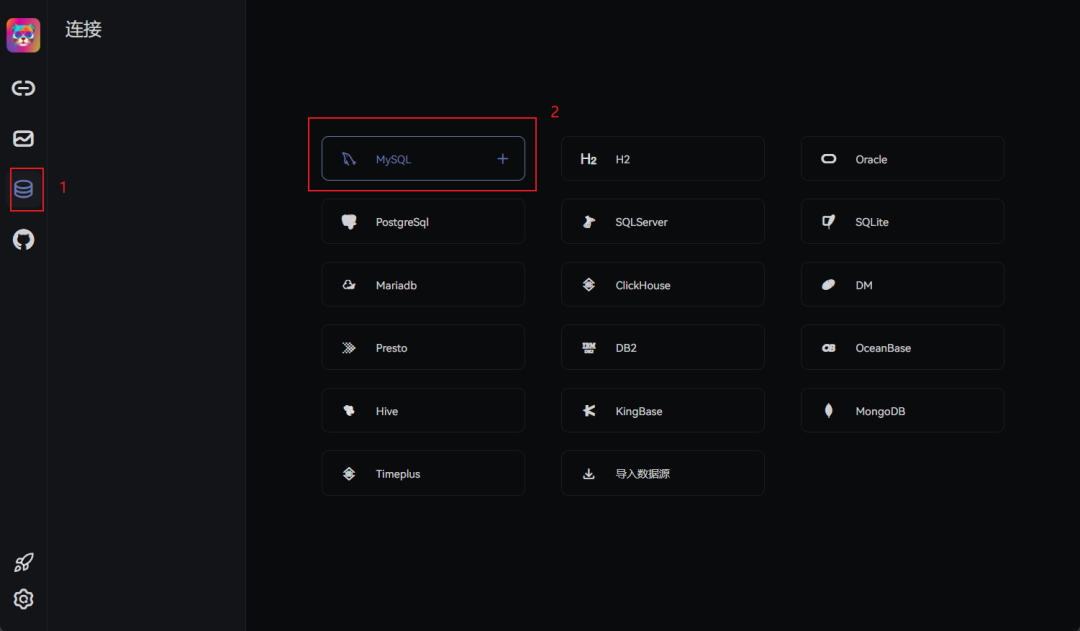Image resolution: width=1080 pixels, height=631 pixels.
Task: Select the DB2 connection card
Action: 663,347
